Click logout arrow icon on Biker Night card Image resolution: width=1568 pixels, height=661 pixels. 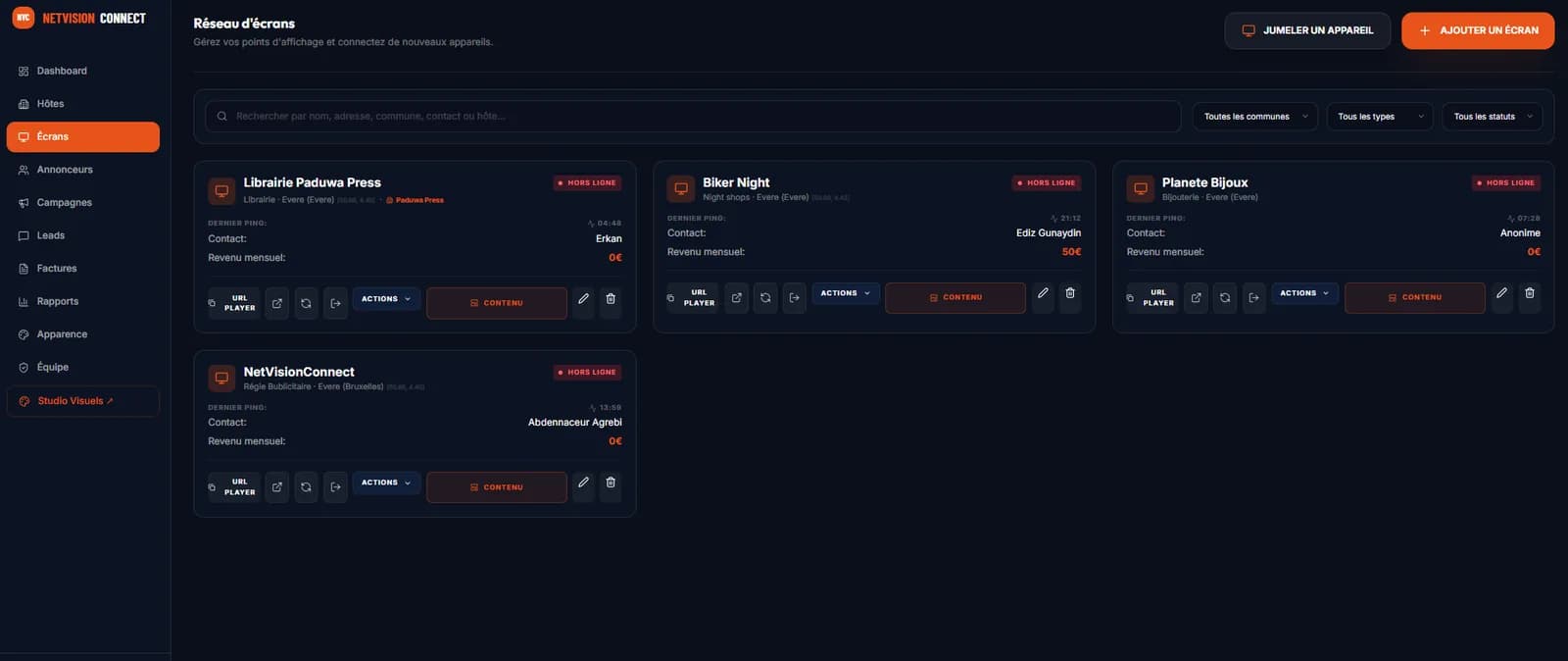pos(795,297)
